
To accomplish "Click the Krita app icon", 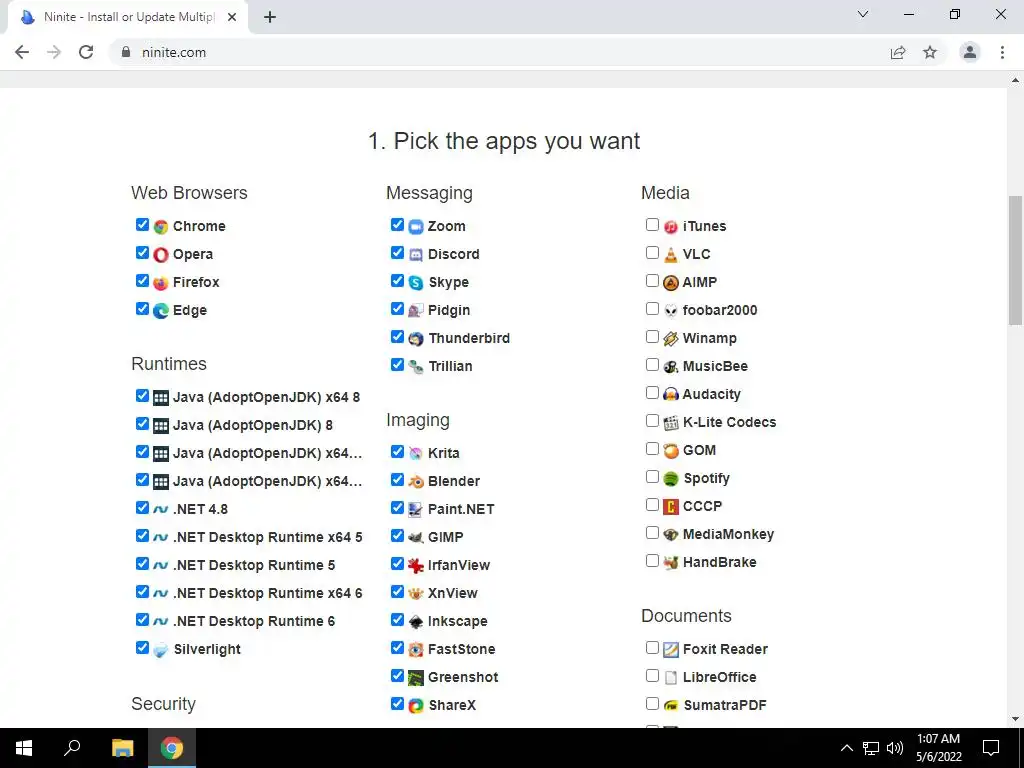I will (x=416, y=453).
